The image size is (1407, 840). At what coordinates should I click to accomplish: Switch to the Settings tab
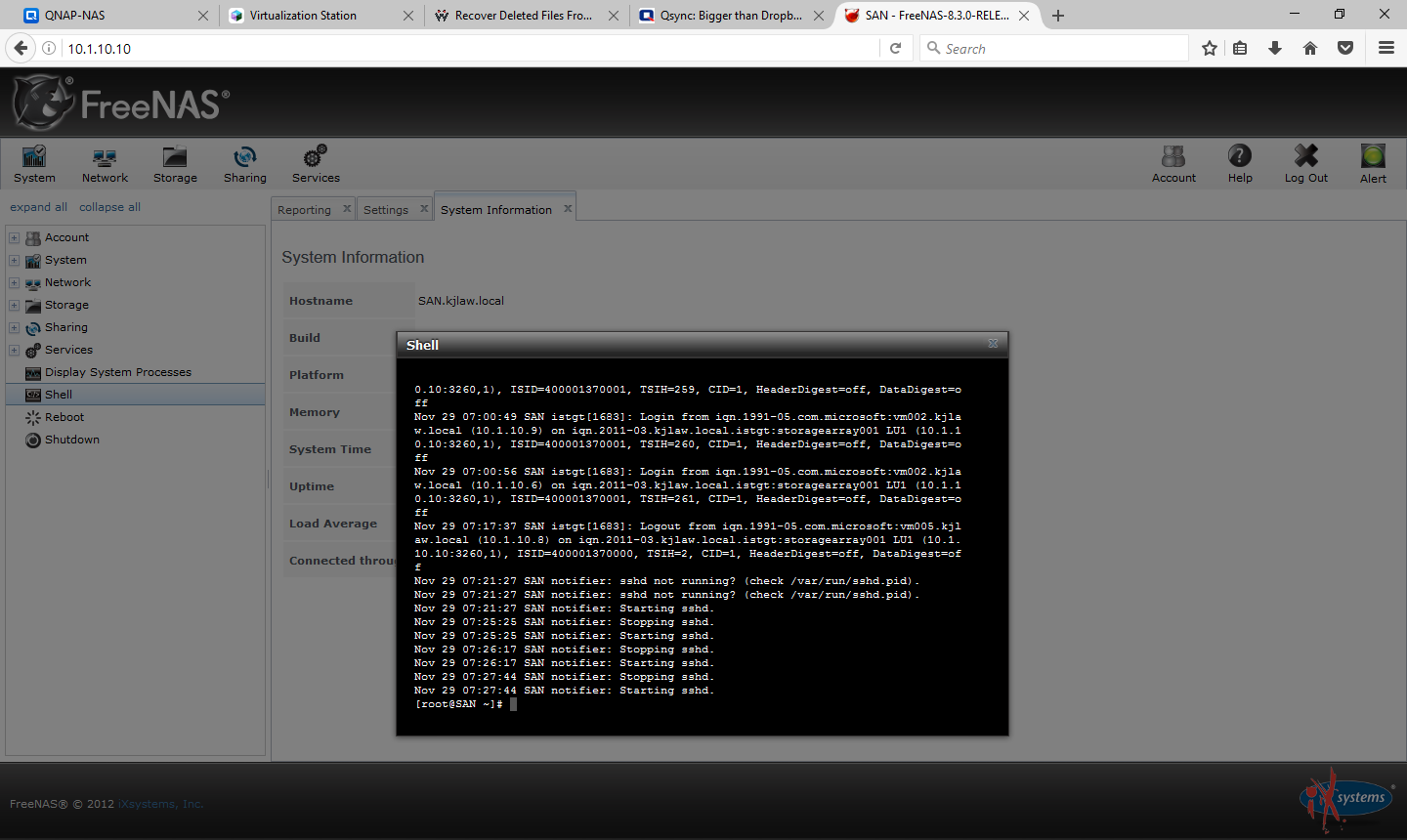[386, 209]
